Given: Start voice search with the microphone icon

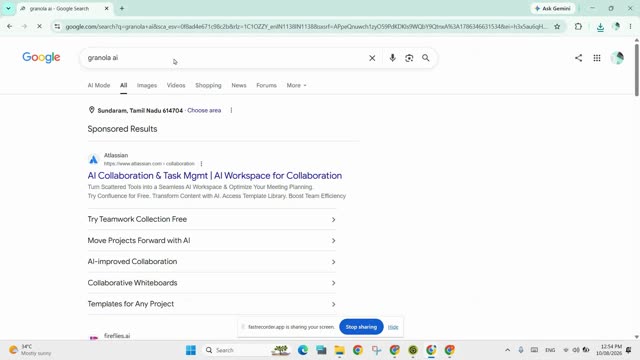Looking at the screenshot, I should click(392, 58).
